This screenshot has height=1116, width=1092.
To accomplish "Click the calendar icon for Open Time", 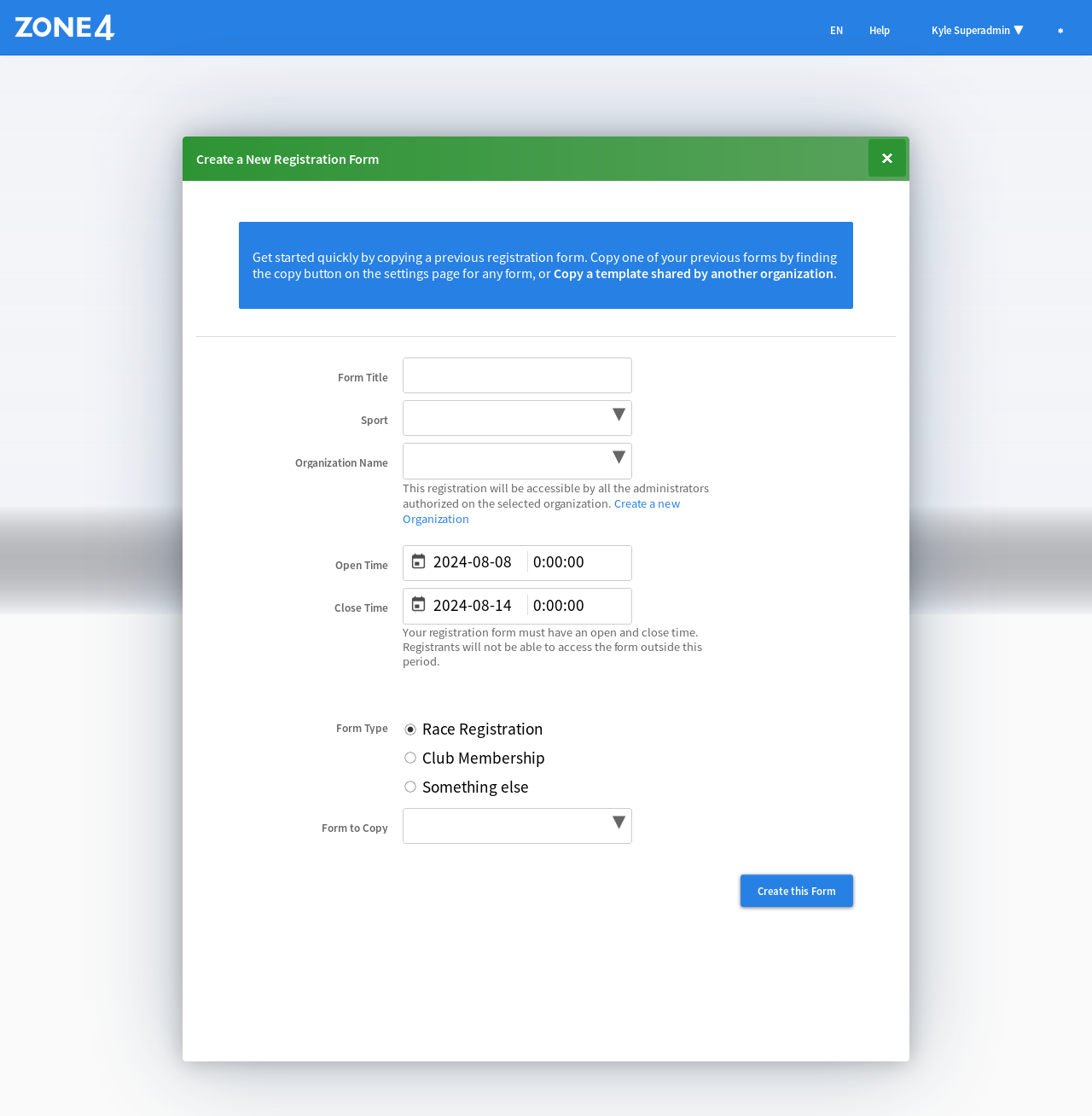I will click(x=418, y=561).
